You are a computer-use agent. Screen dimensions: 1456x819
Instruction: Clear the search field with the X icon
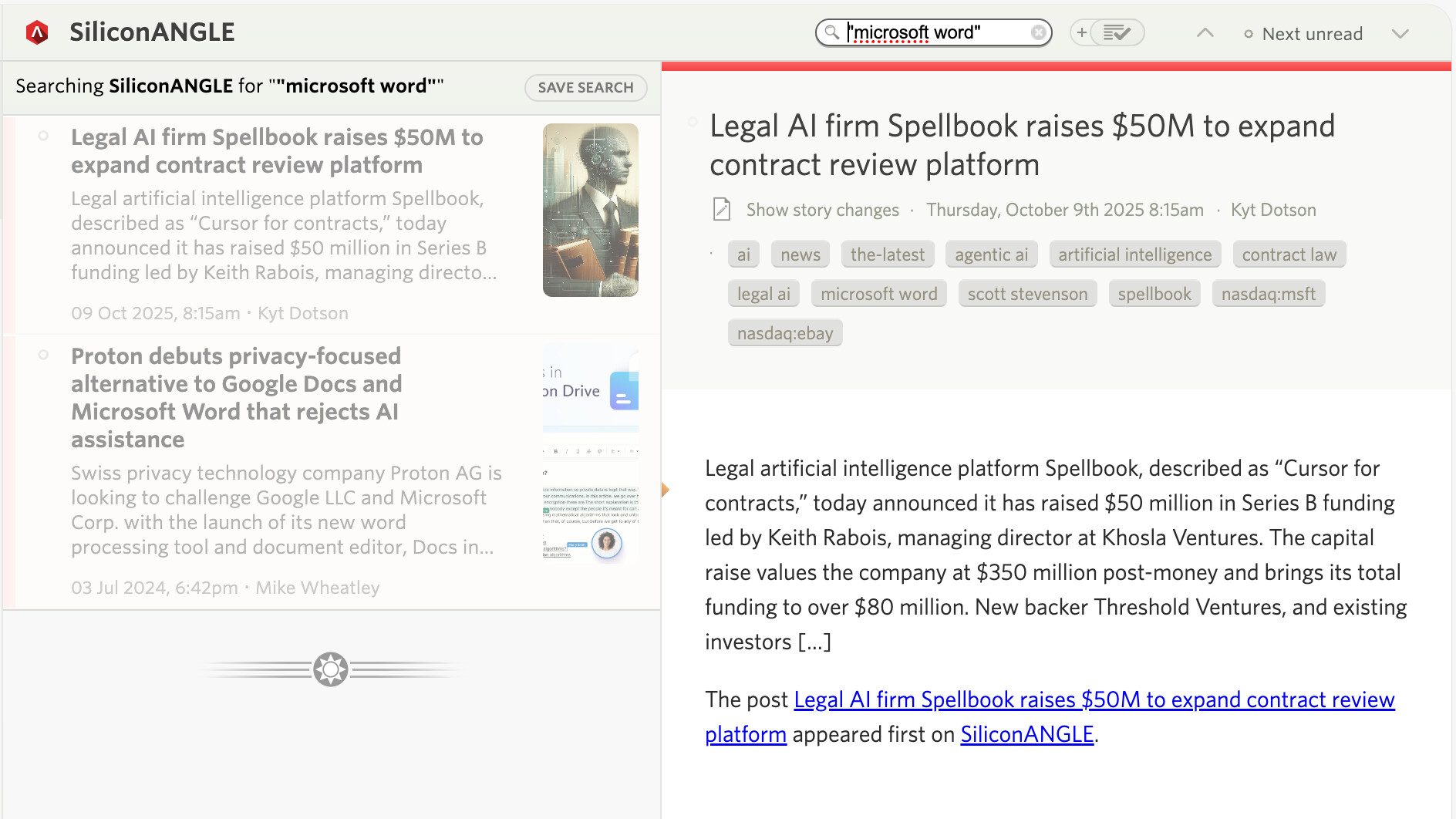1039,32
